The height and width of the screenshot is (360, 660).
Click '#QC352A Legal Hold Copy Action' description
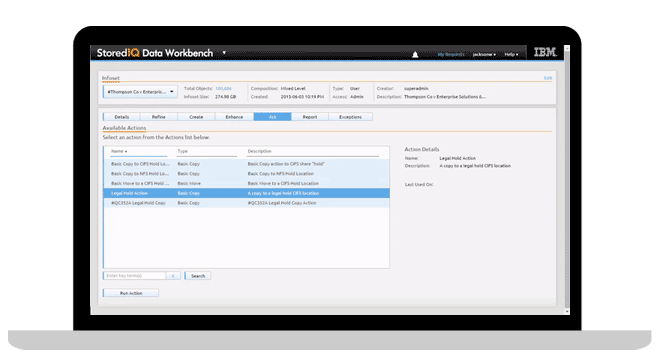[282, 203]
